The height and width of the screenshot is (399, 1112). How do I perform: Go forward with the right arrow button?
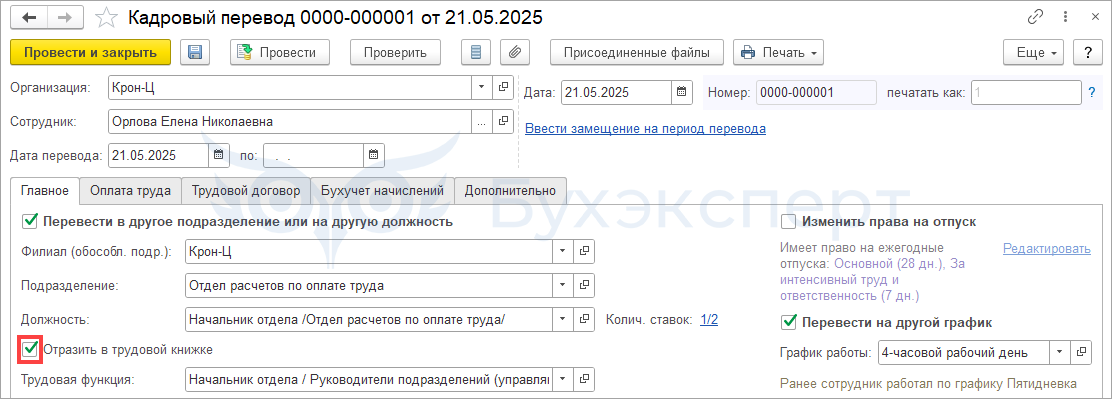point(64,18)
